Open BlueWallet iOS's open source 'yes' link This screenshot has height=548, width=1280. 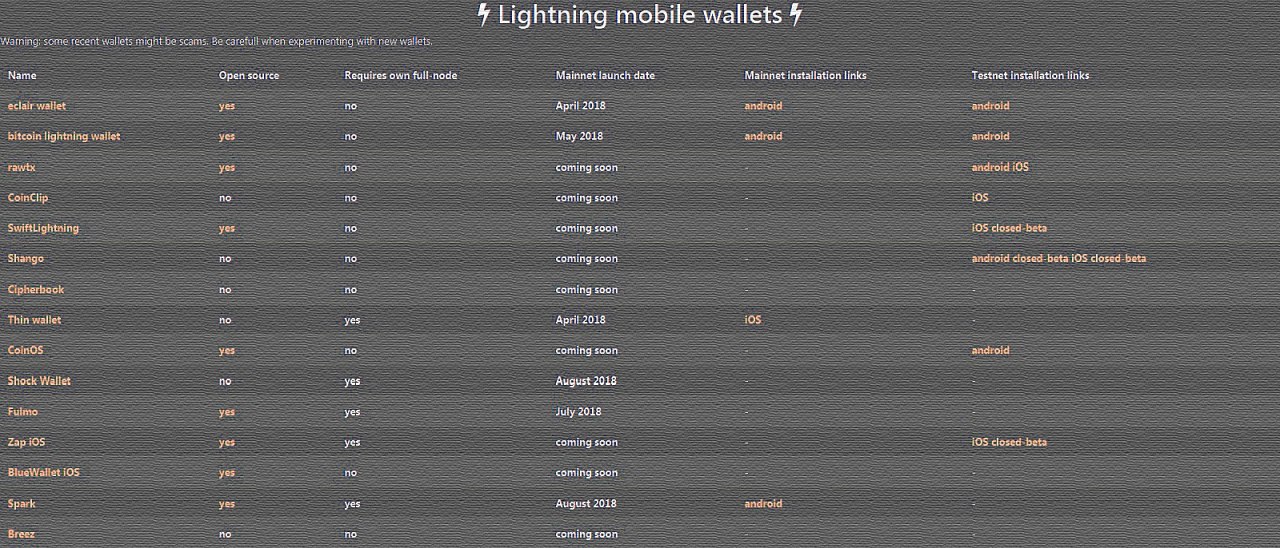(227, 473)
